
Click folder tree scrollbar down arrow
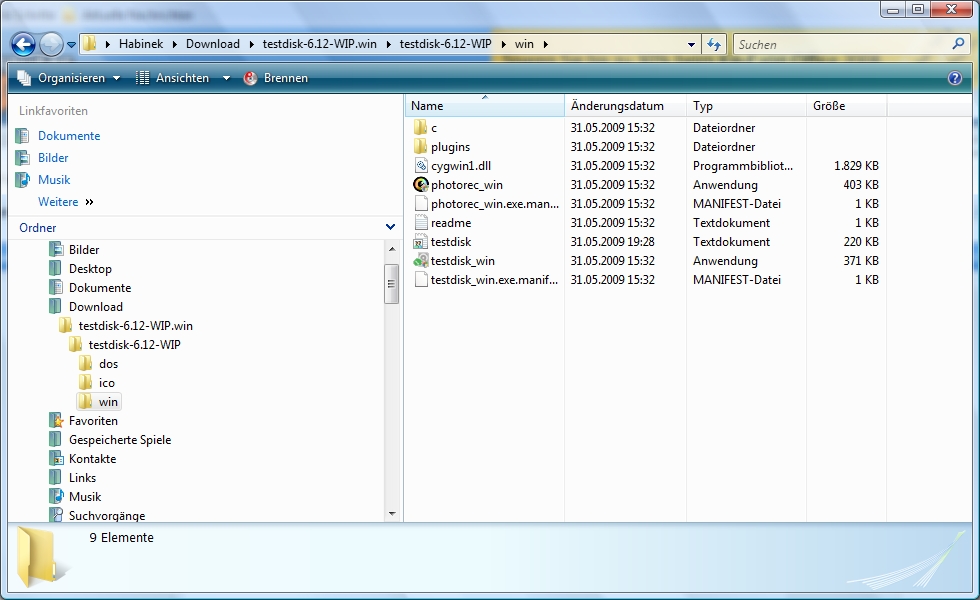pyautogui.click(x=392, y=514)
